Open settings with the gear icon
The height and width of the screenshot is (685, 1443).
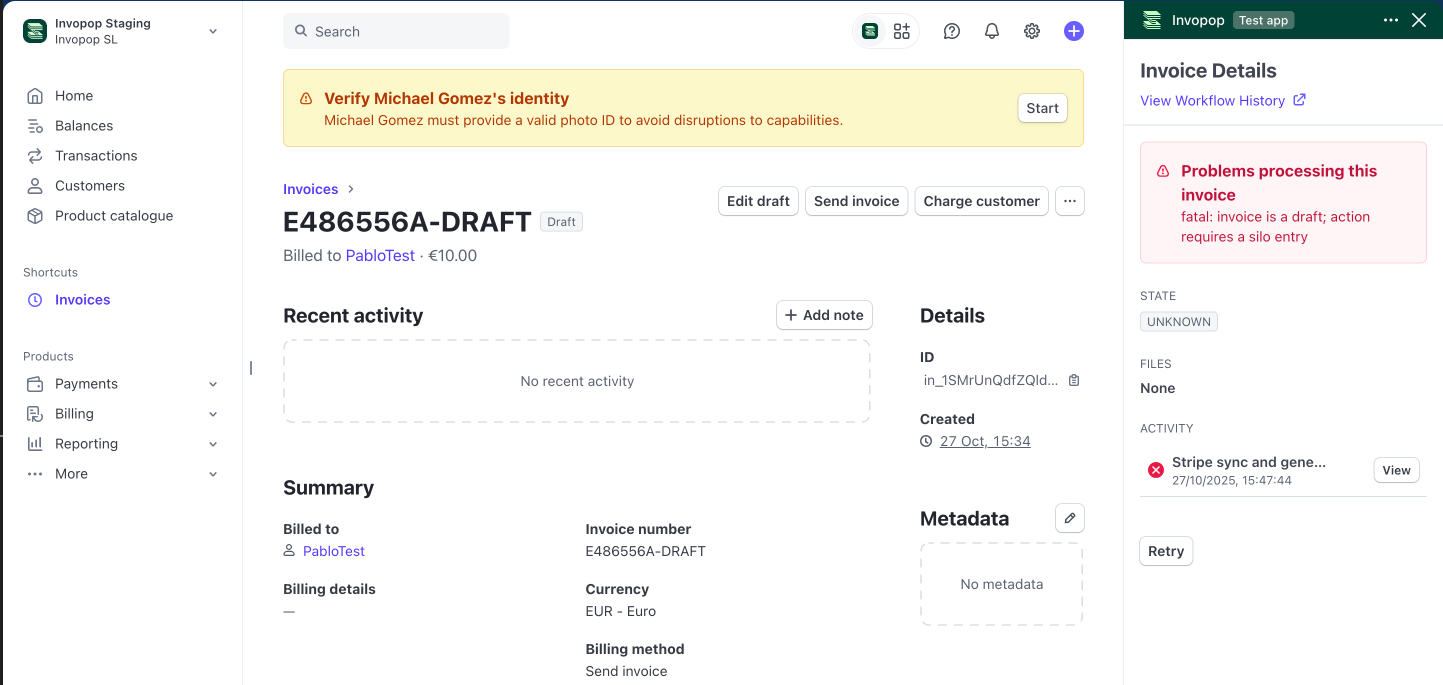coord(1031,31)
